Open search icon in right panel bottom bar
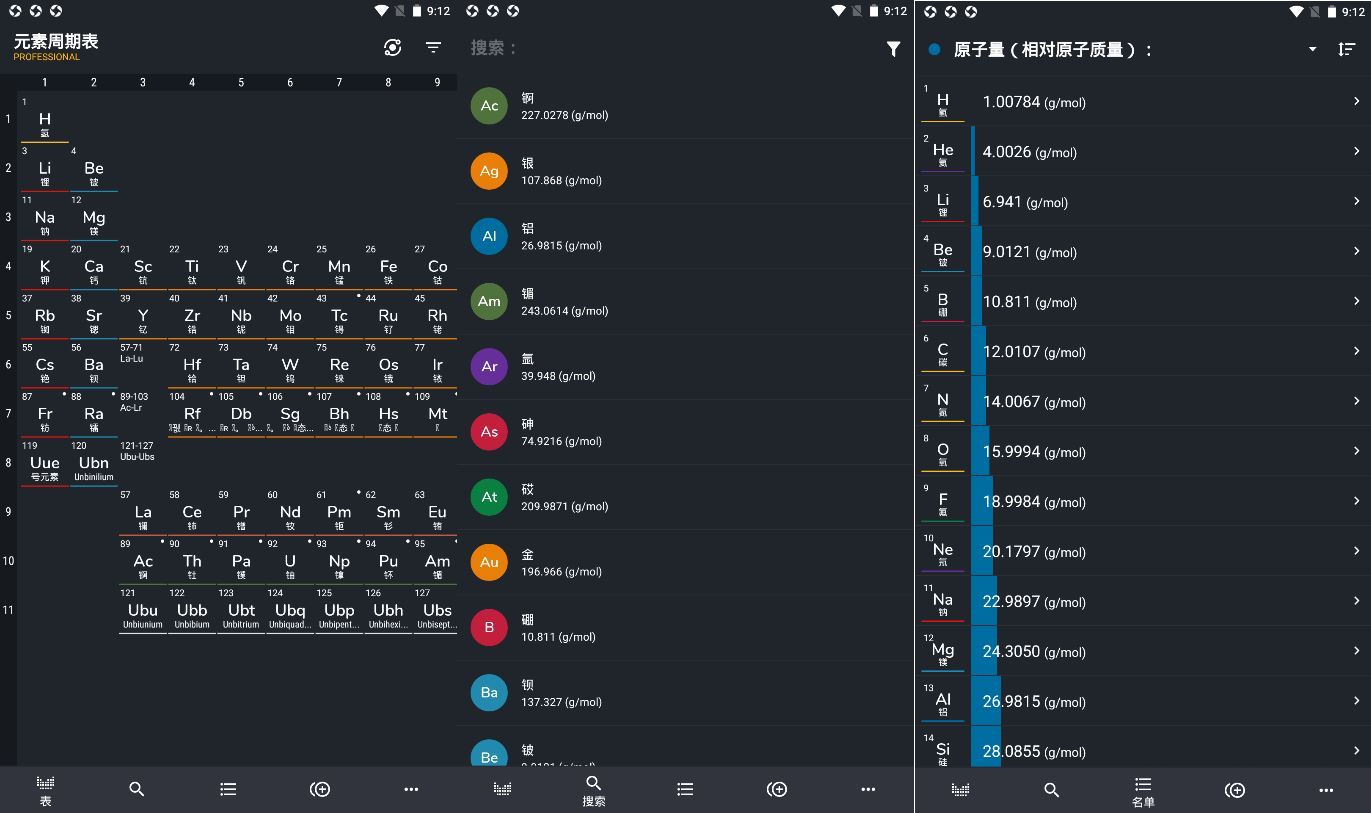The width and height of the screenshot is (1371, 813). tap(1051, 789)
